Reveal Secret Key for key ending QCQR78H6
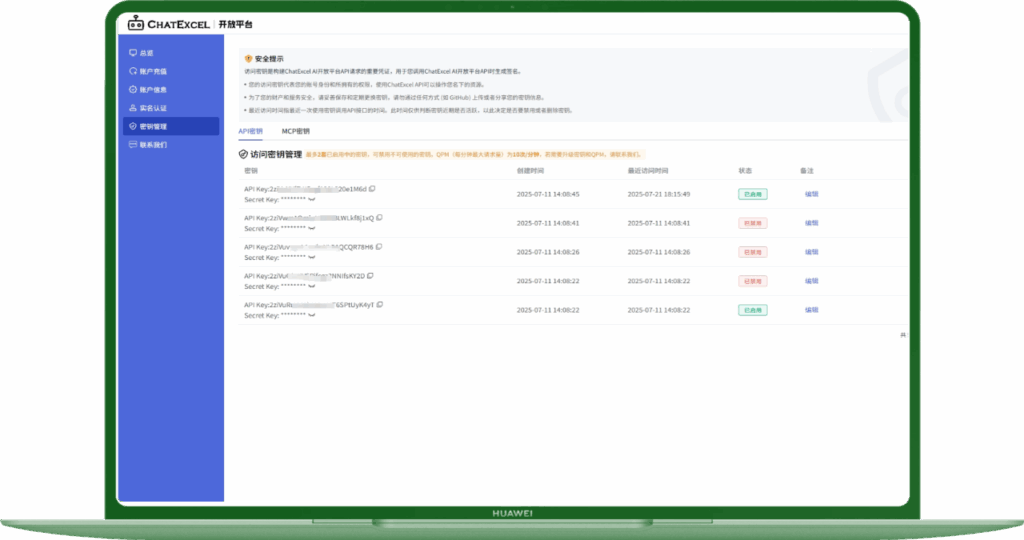 point(312,258)
